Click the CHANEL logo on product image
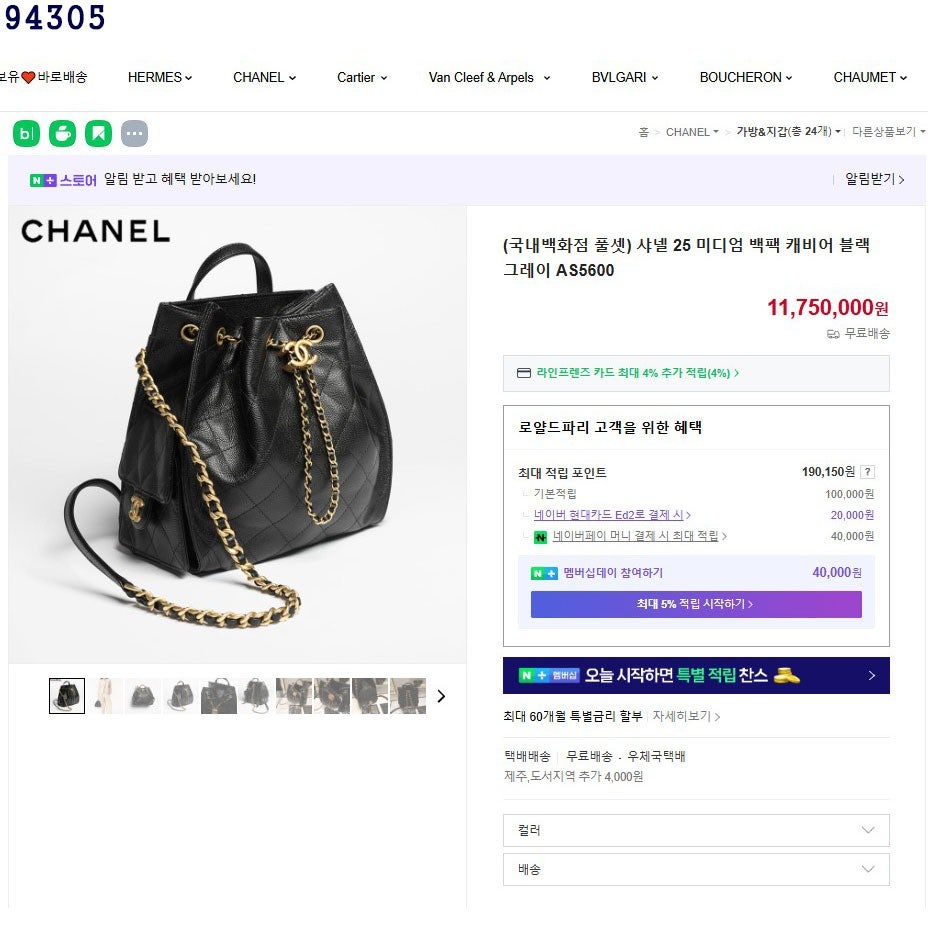The width and height of the screenshot is (928, 928). (95, 231)
